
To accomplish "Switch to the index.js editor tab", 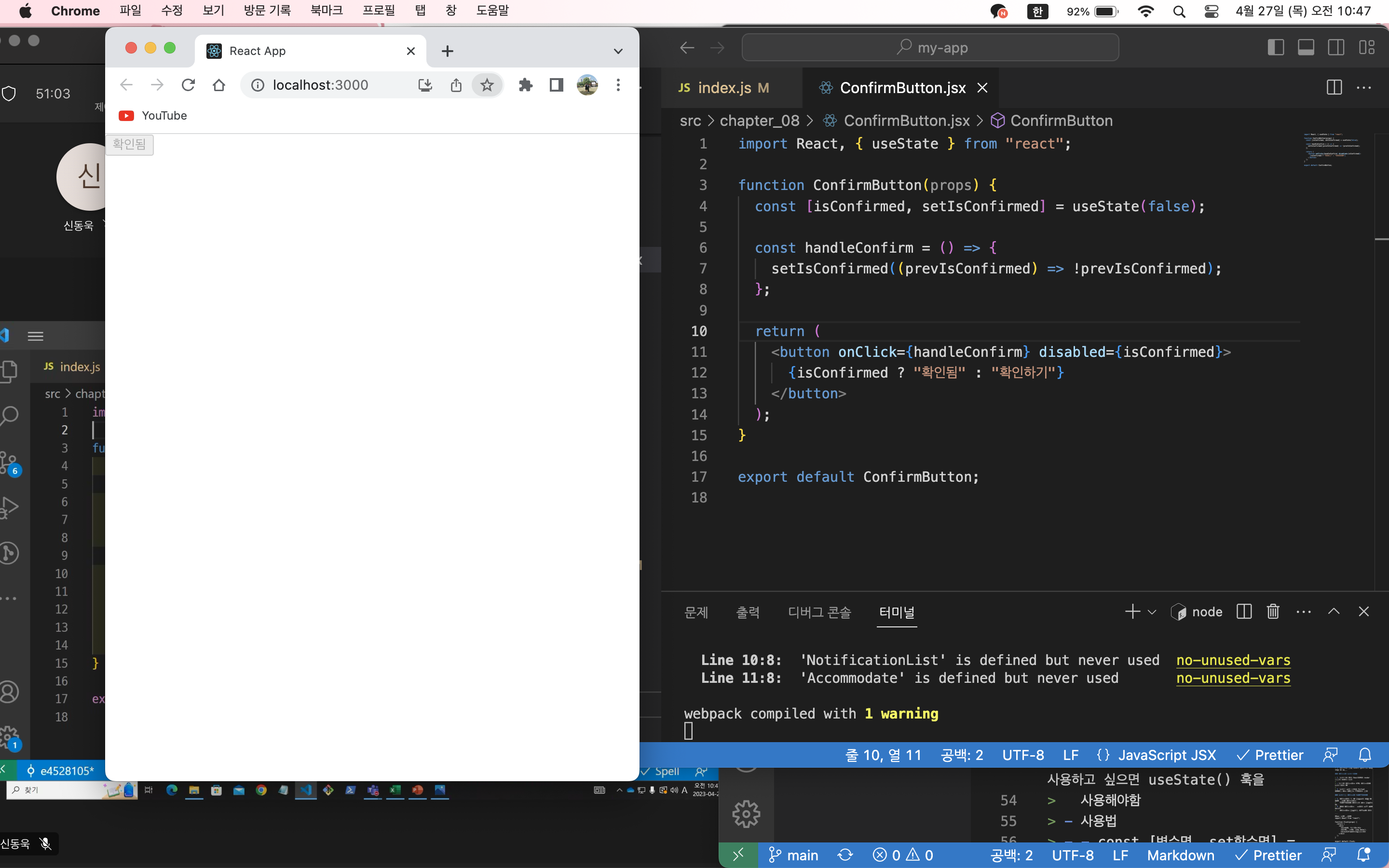I will (724, 87).
